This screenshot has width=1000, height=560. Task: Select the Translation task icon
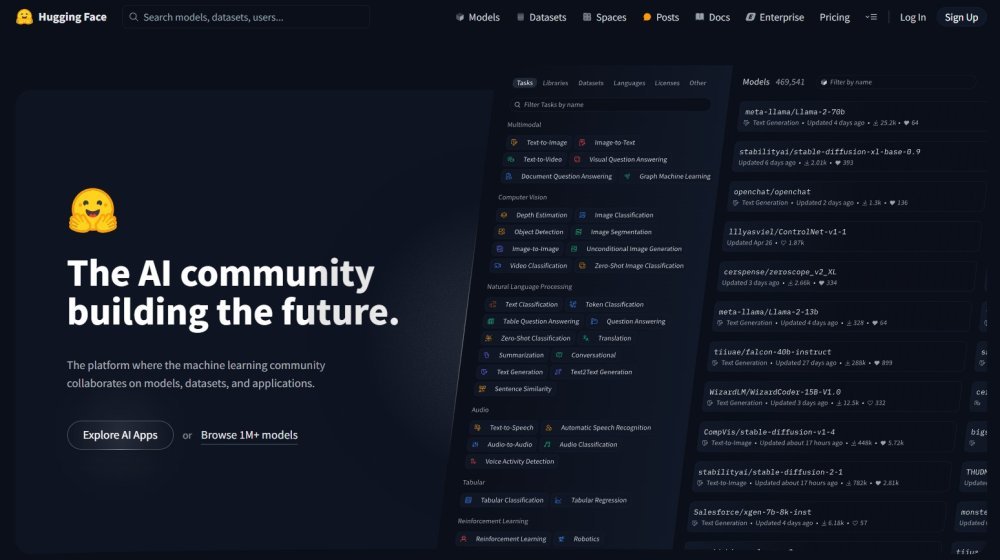[585, 339]
